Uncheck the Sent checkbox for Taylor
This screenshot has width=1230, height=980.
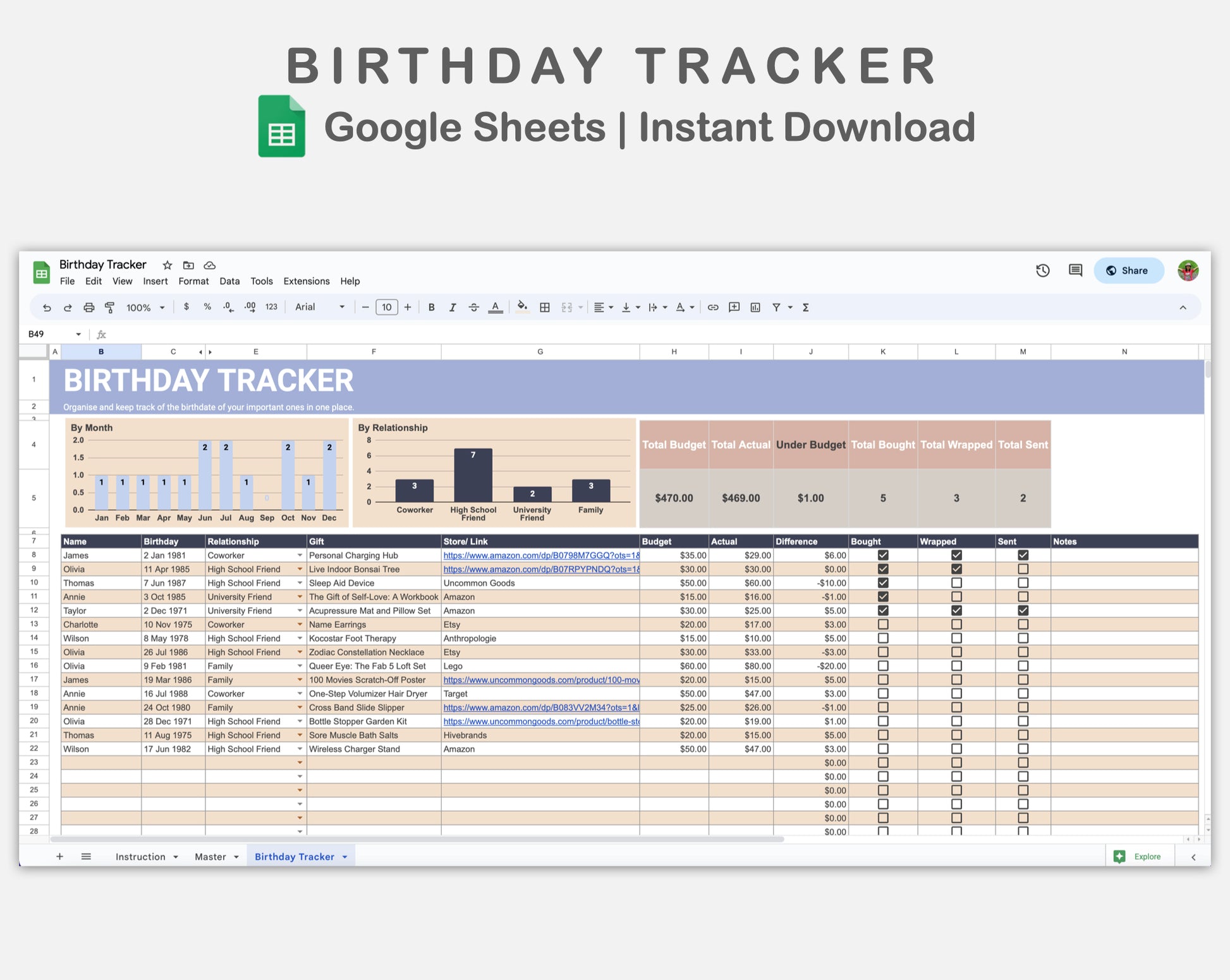click(1023, 611)
